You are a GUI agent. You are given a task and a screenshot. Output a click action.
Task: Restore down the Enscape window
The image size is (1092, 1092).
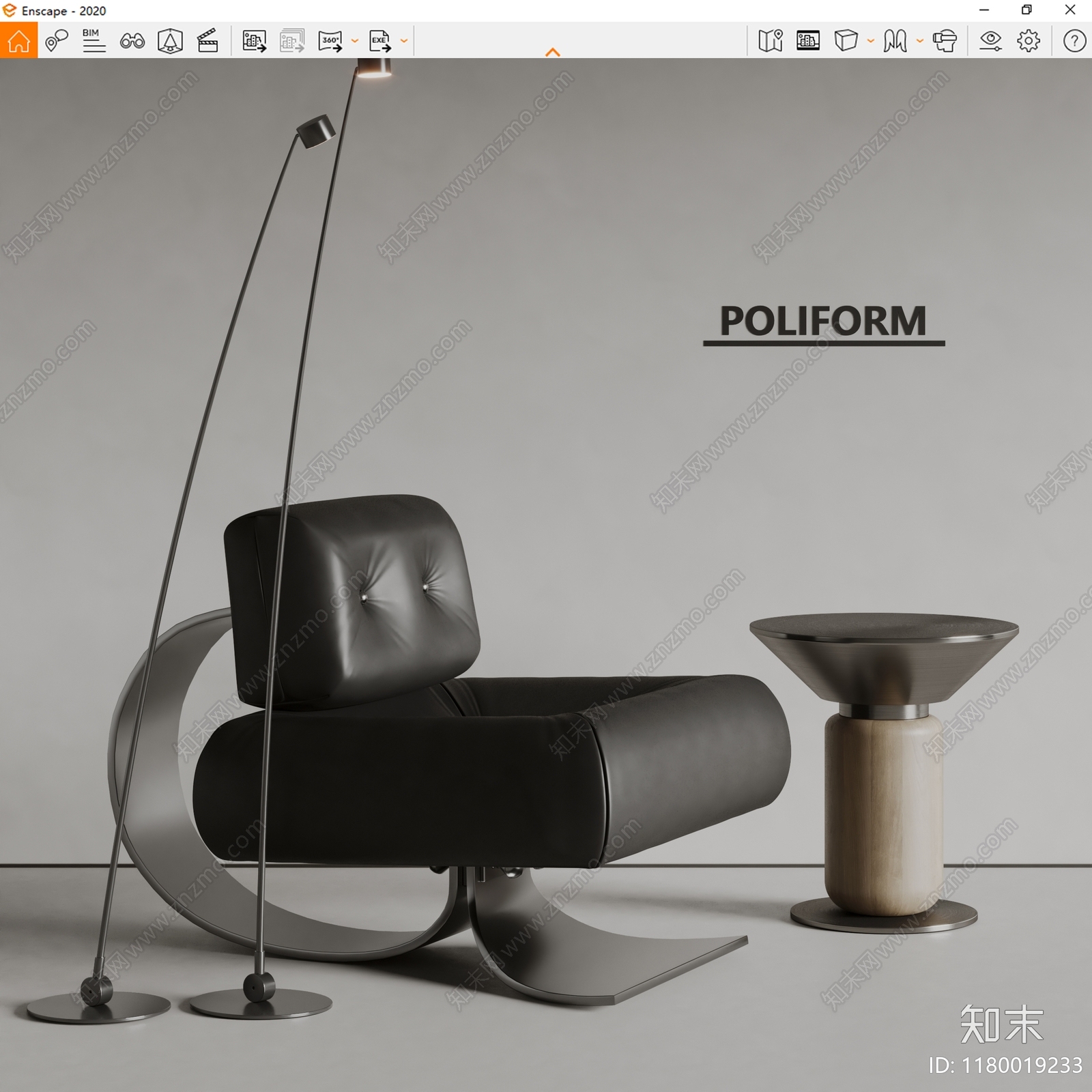pos(1026,10)
